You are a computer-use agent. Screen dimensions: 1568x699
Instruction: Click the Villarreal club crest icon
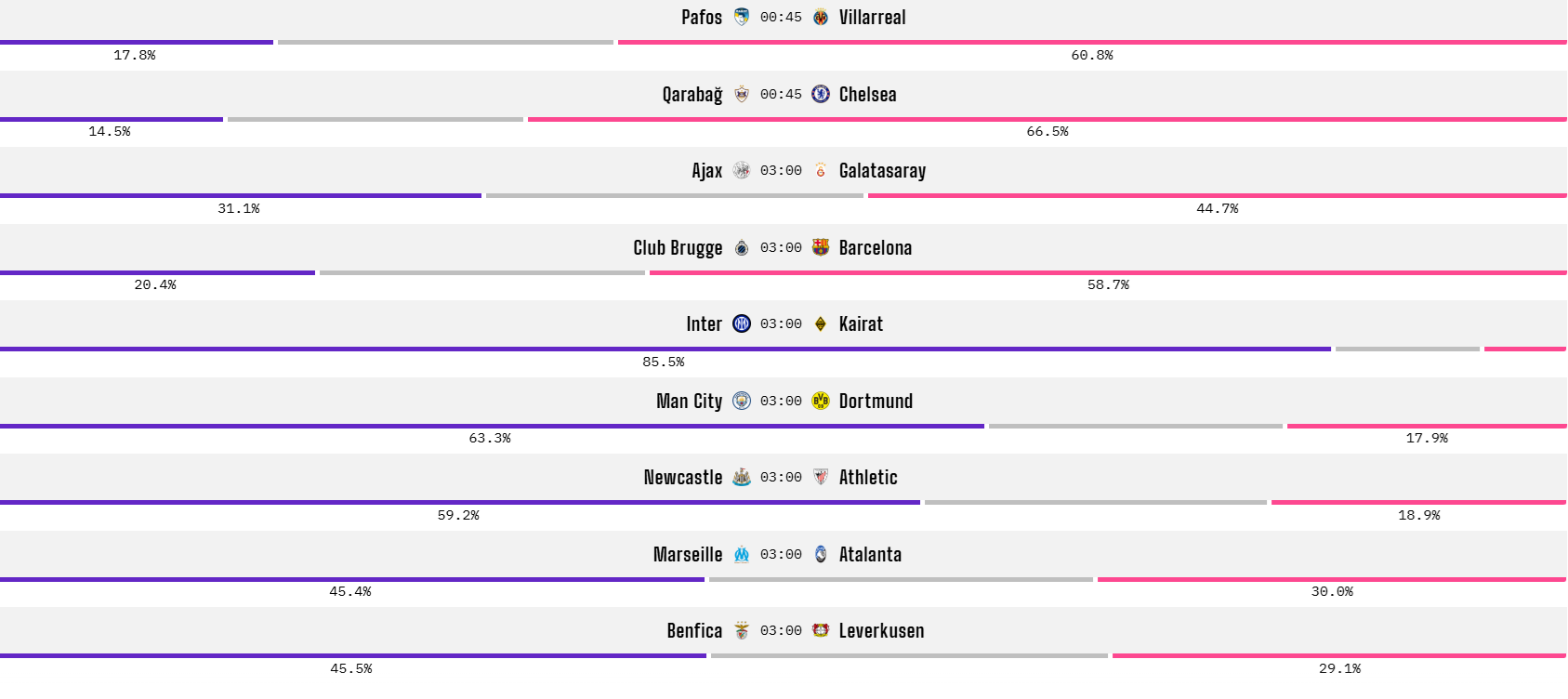pyautogui.click(x=821, y=17)
